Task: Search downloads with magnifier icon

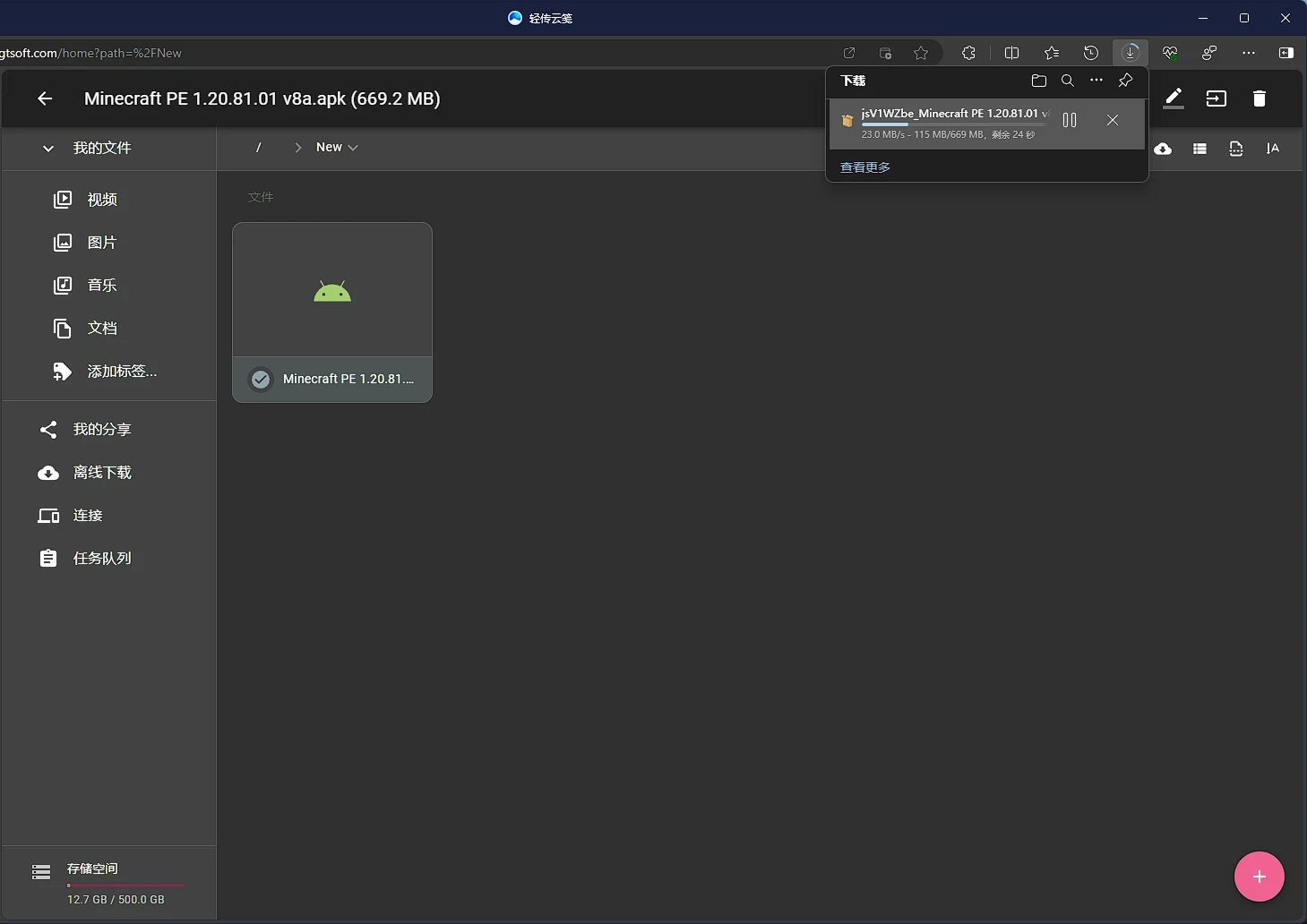Action: [x=1068, y=81]
